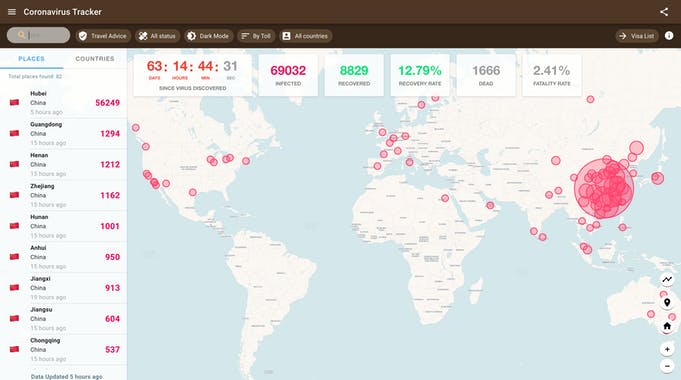Open the All countries filter

(305, 36)
